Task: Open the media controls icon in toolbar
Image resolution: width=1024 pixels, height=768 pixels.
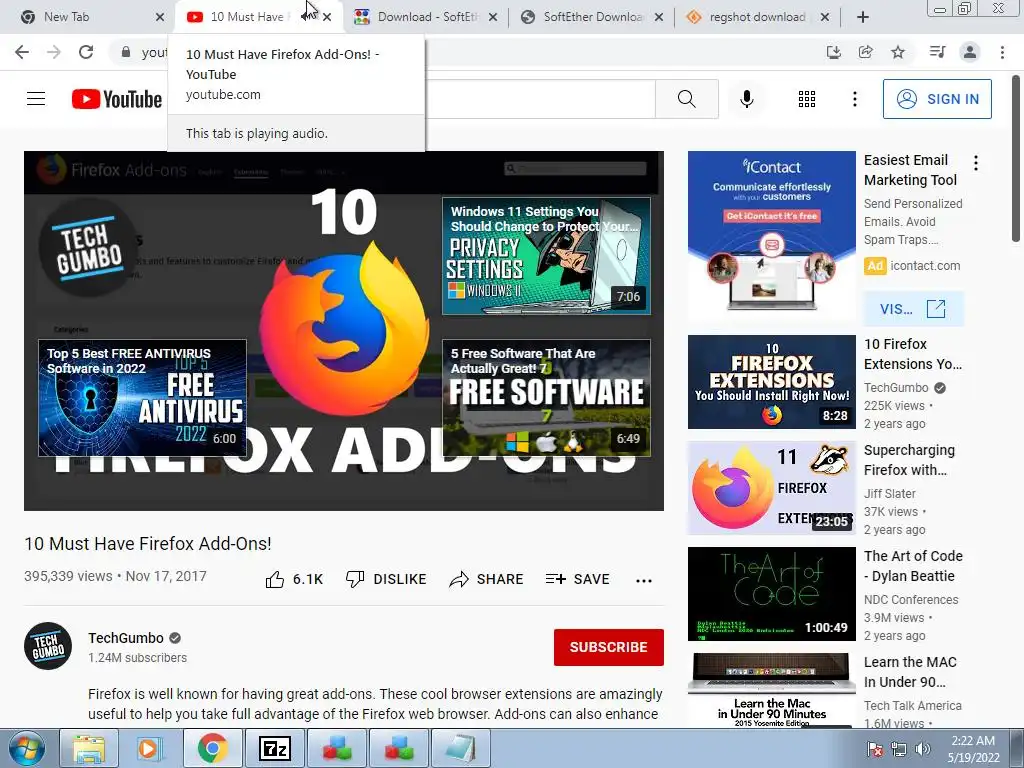Action: pyautogui.click(x=937, y=52)
